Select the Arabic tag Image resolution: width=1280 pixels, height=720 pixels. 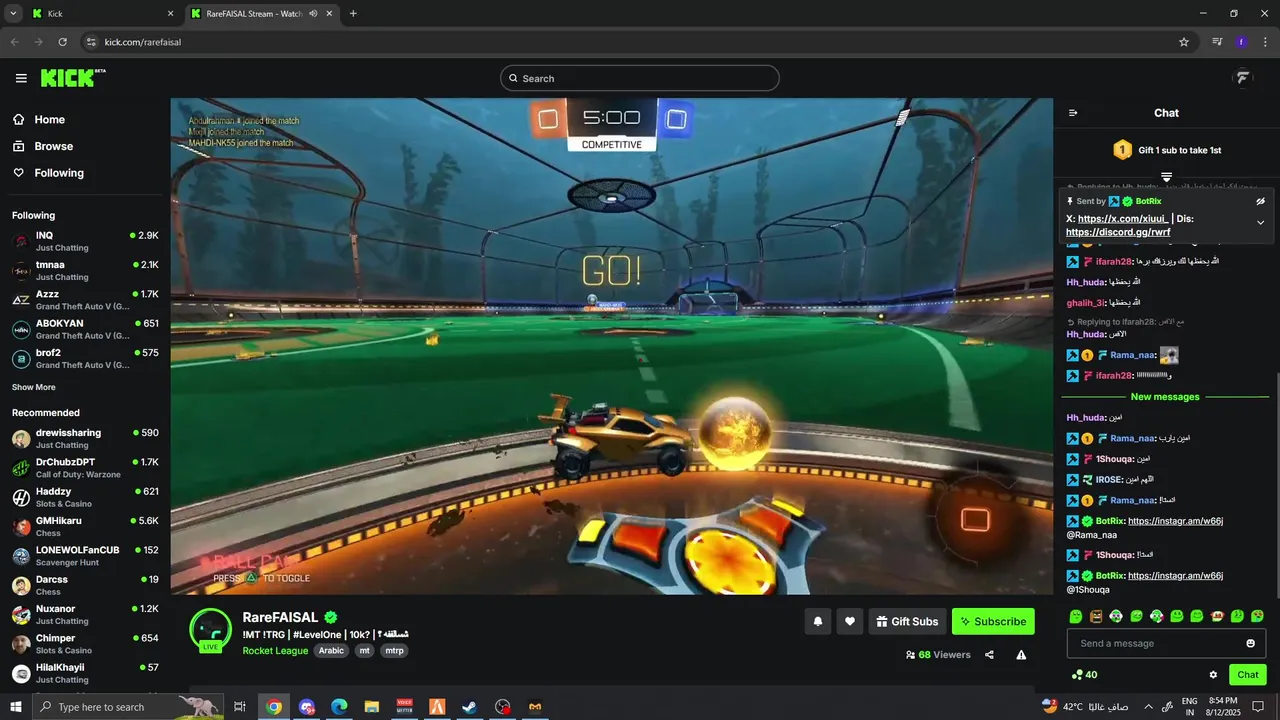coord(331,650)
